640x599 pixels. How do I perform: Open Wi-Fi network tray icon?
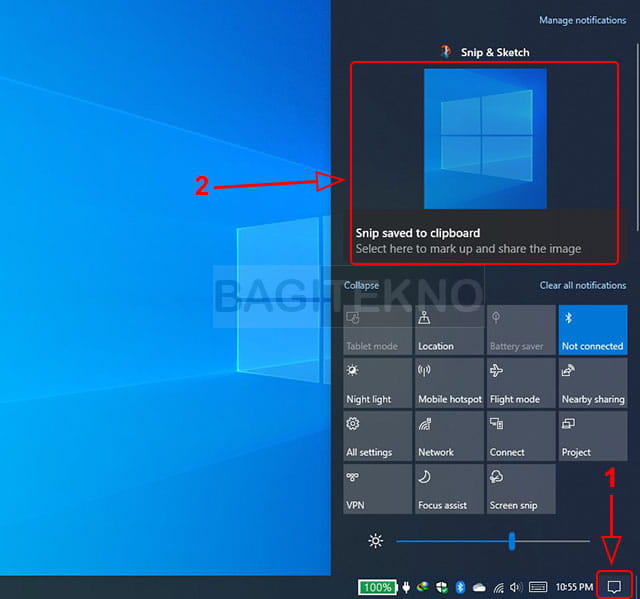point(498,588)
